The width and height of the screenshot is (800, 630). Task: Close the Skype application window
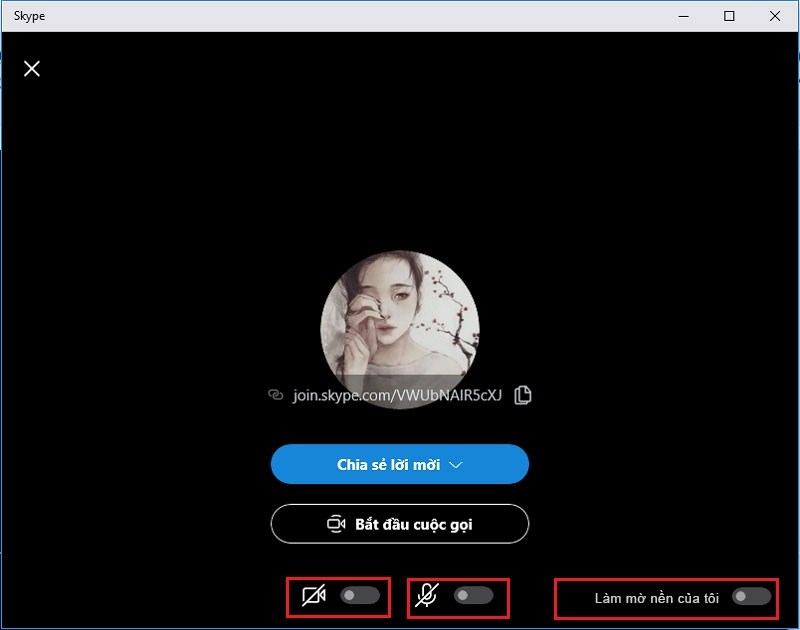click(776, 16)
